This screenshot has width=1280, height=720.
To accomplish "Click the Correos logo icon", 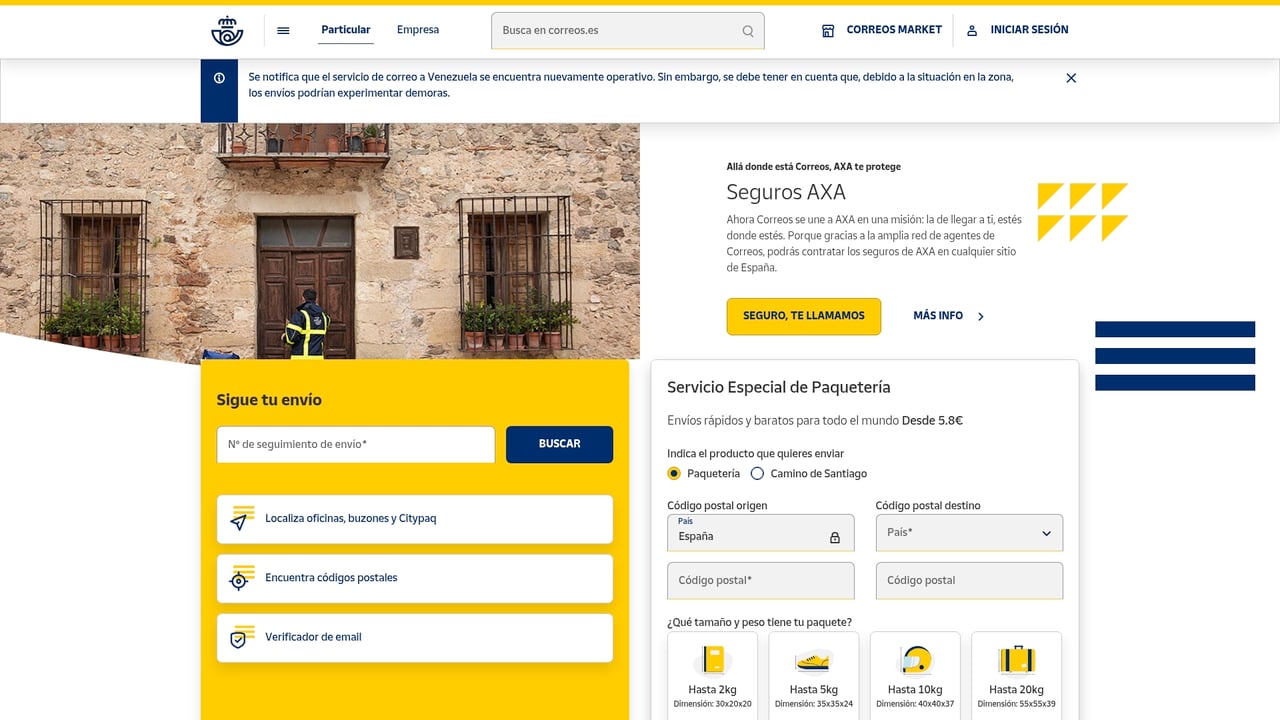I will pos(226,30).
